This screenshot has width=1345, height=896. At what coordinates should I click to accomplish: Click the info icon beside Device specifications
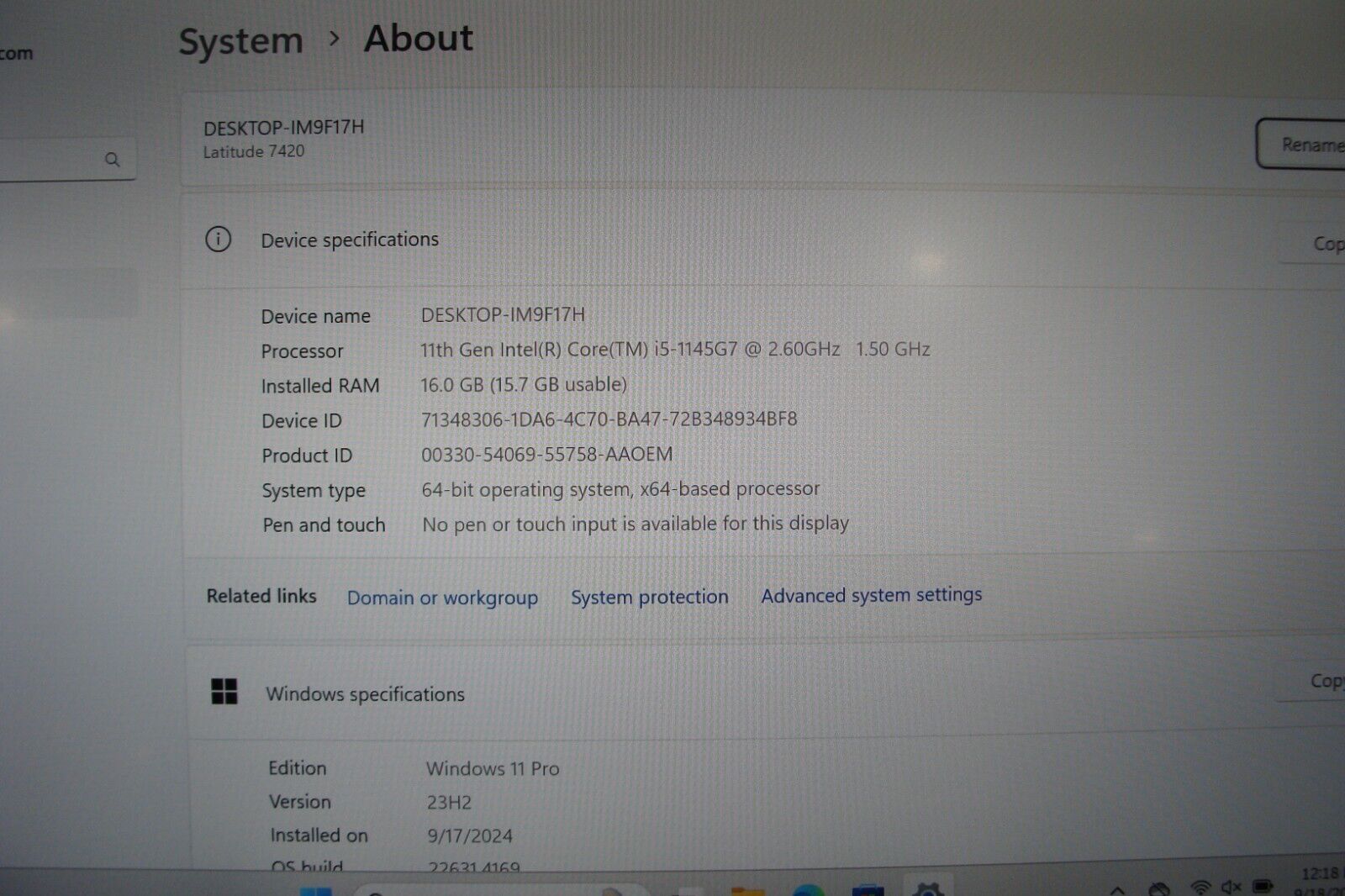219,240
